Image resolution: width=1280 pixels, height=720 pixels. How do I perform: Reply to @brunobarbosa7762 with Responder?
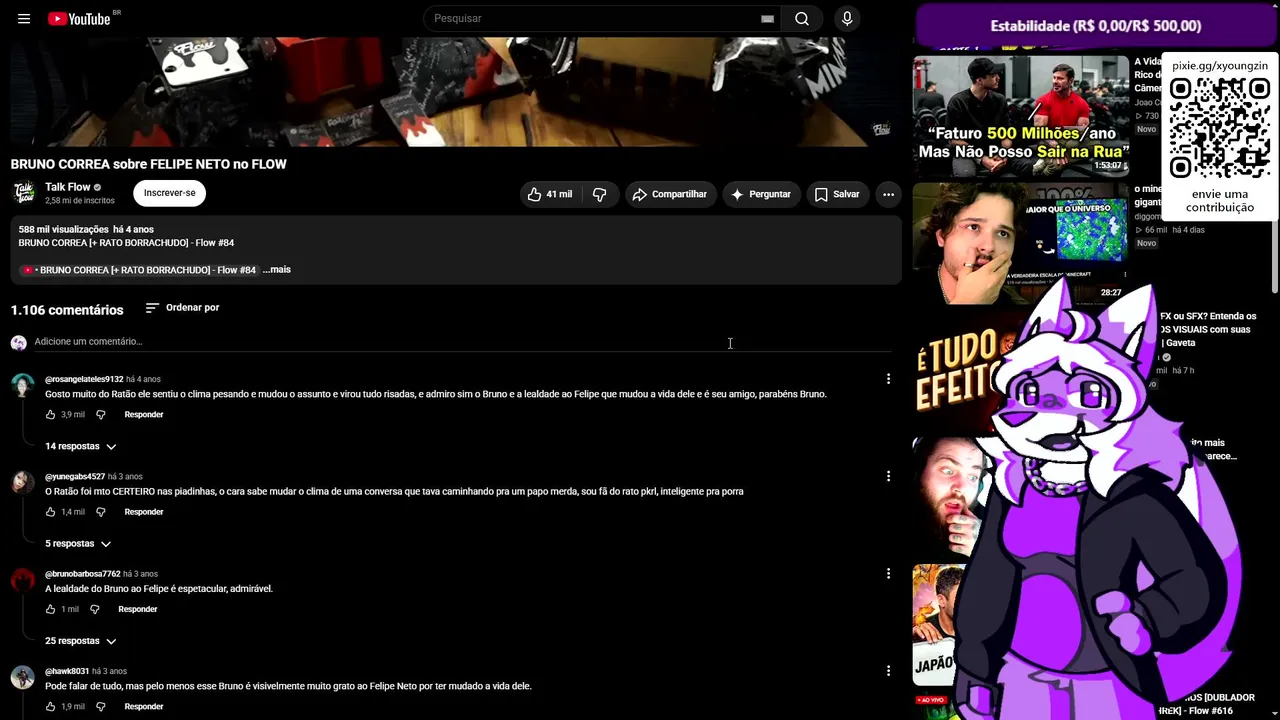[138, 609]
